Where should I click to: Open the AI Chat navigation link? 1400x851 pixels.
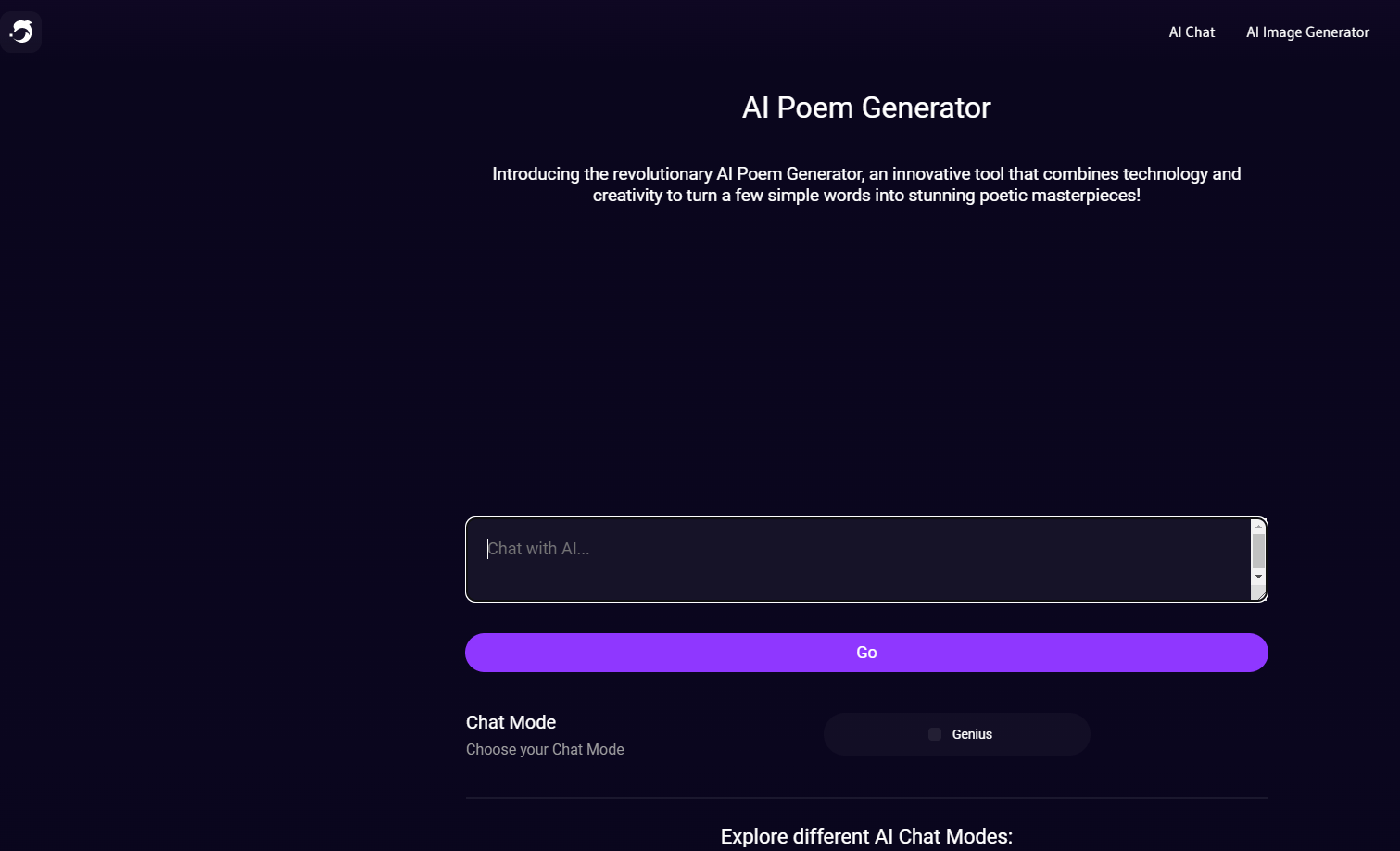pos(1192,32)
